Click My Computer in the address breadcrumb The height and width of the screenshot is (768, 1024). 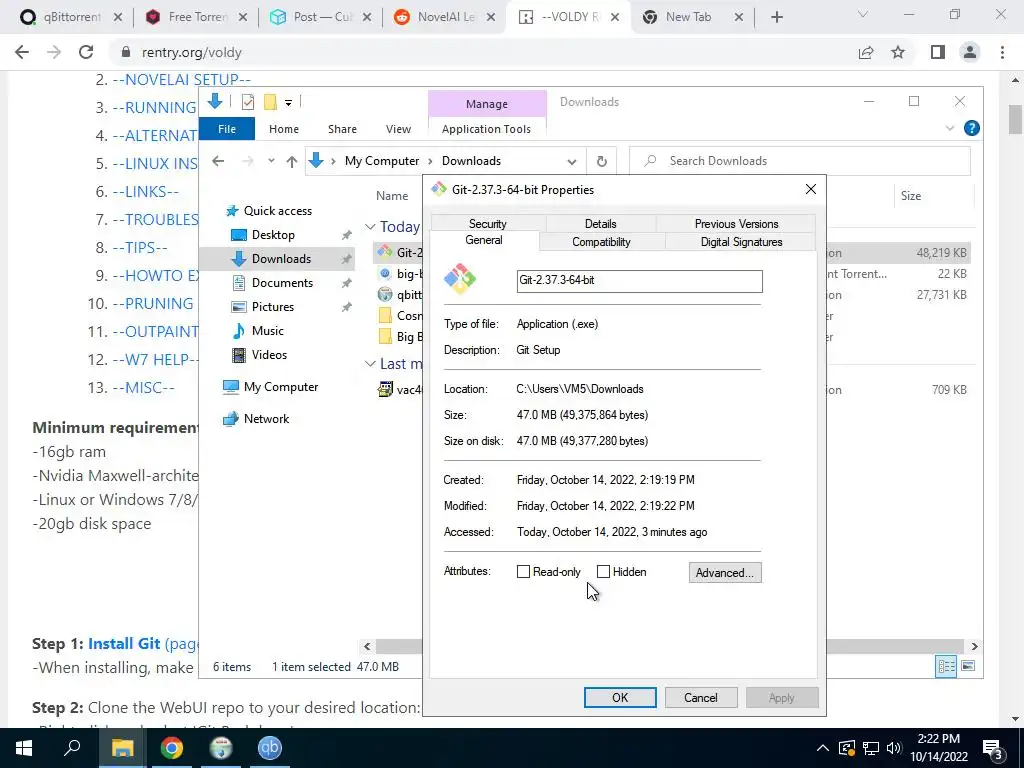(x=382, y=161)
